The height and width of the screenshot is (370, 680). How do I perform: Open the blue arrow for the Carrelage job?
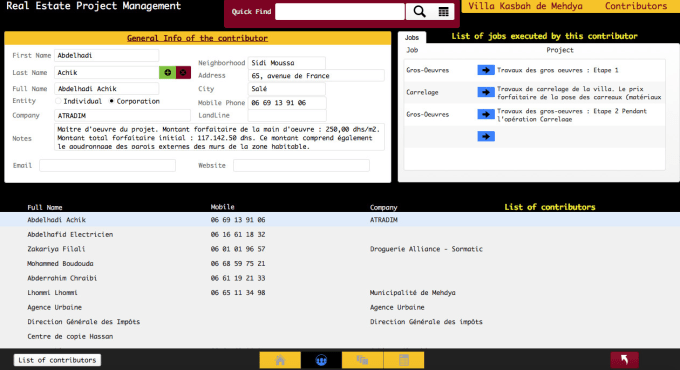(486, 92)
